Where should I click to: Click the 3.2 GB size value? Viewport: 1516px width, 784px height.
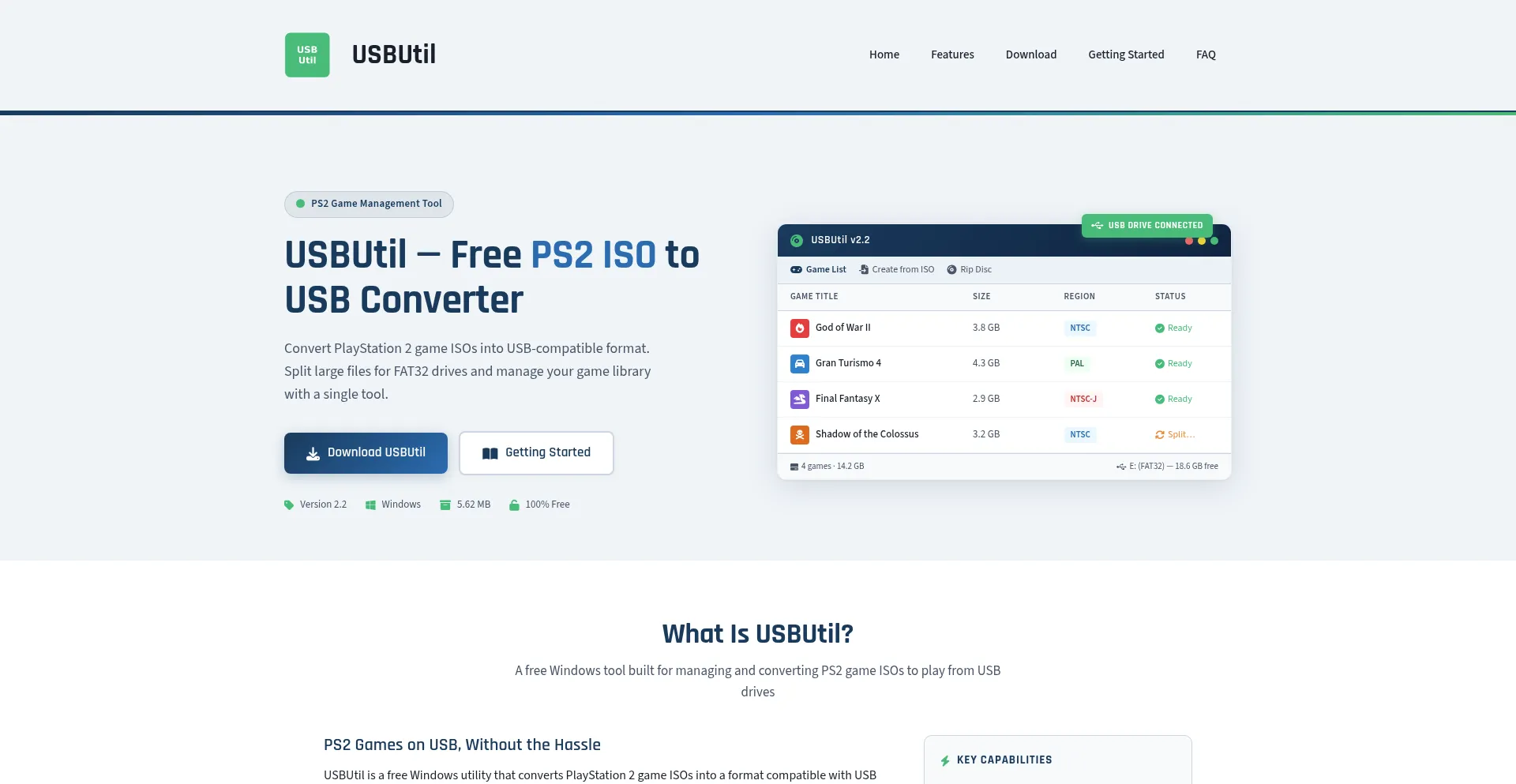click(986, 434)
